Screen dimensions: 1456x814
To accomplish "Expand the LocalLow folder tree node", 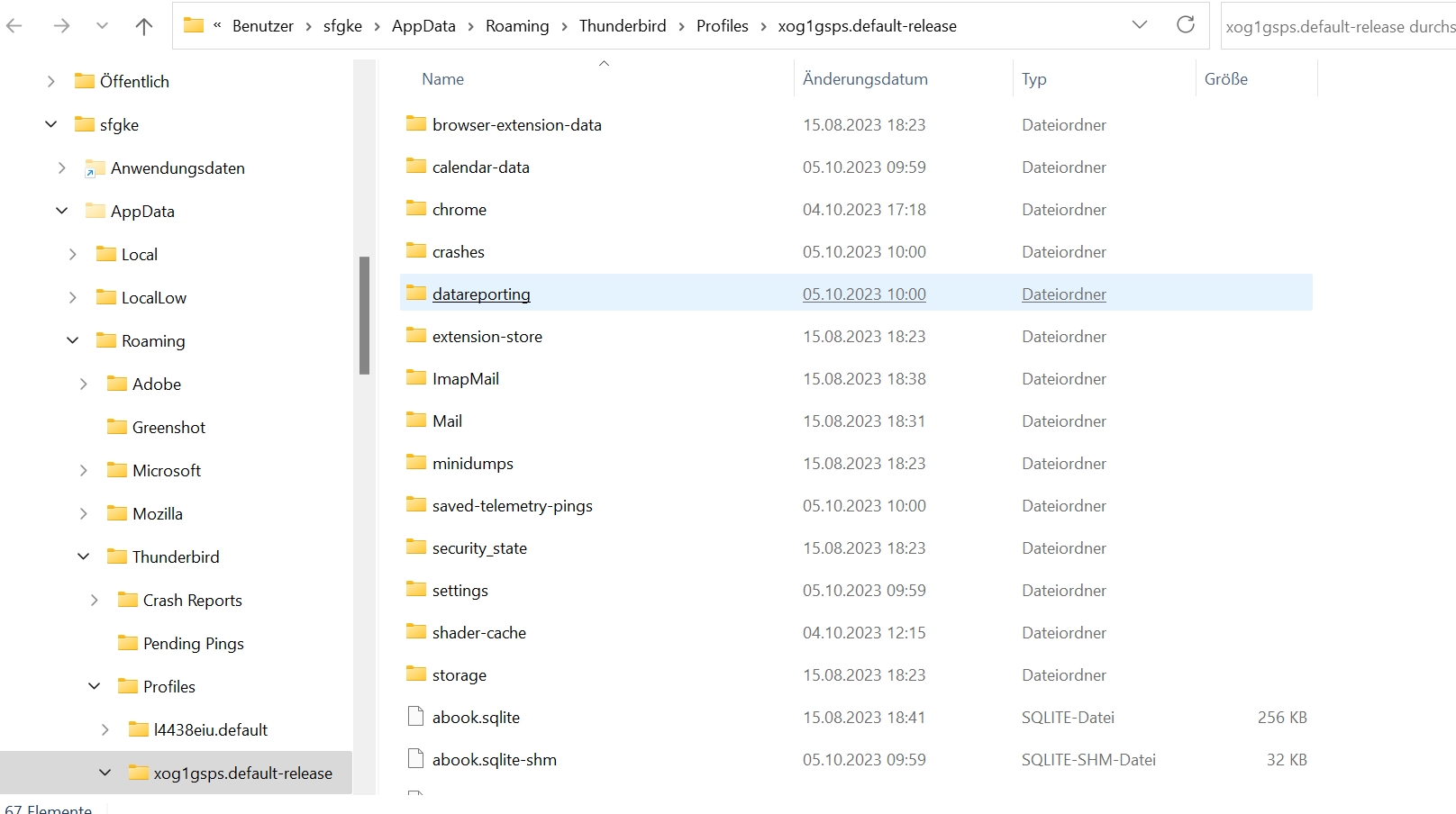I will point(73,297).
